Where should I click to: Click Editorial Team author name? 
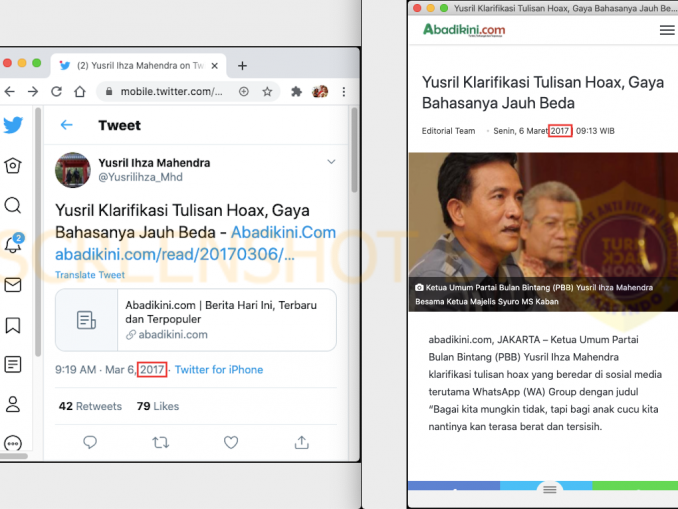click(x=448, y=131)
